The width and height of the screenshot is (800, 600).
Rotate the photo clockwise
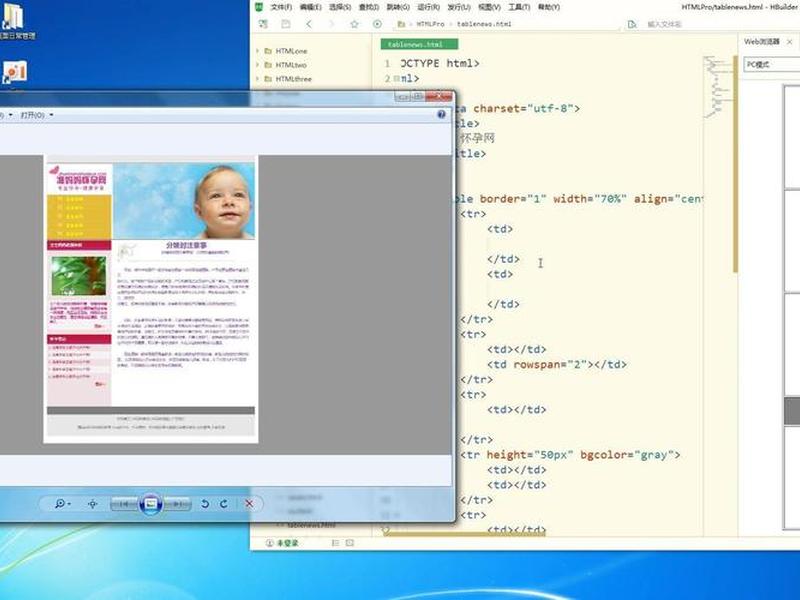pyautogui.click(x=224, y=504)
